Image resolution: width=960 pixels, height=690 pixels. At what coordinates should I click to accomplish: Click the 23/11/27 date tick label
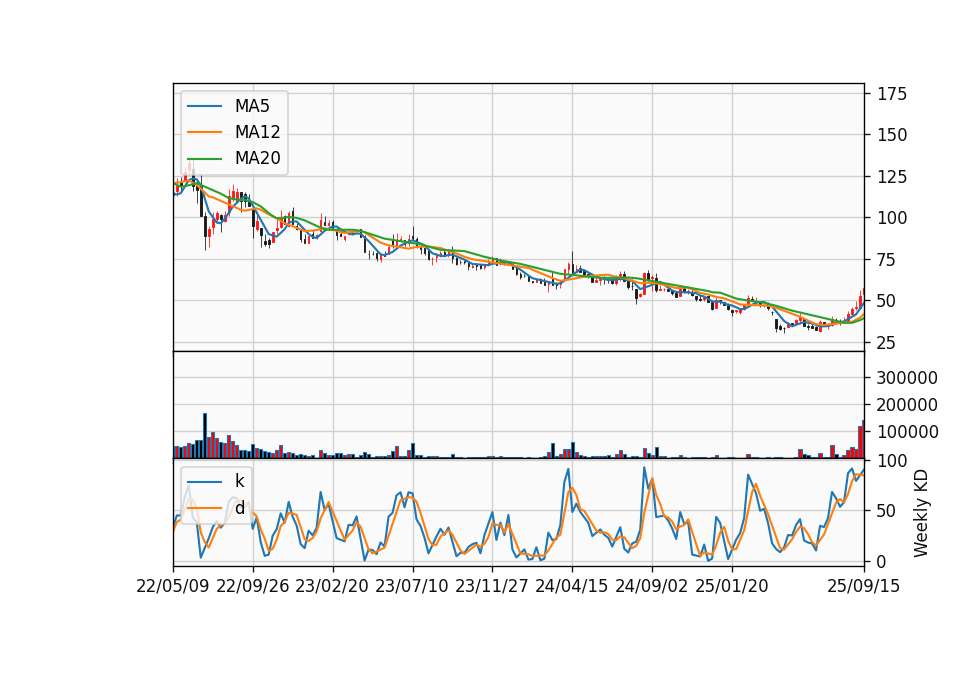coord(492,586)
